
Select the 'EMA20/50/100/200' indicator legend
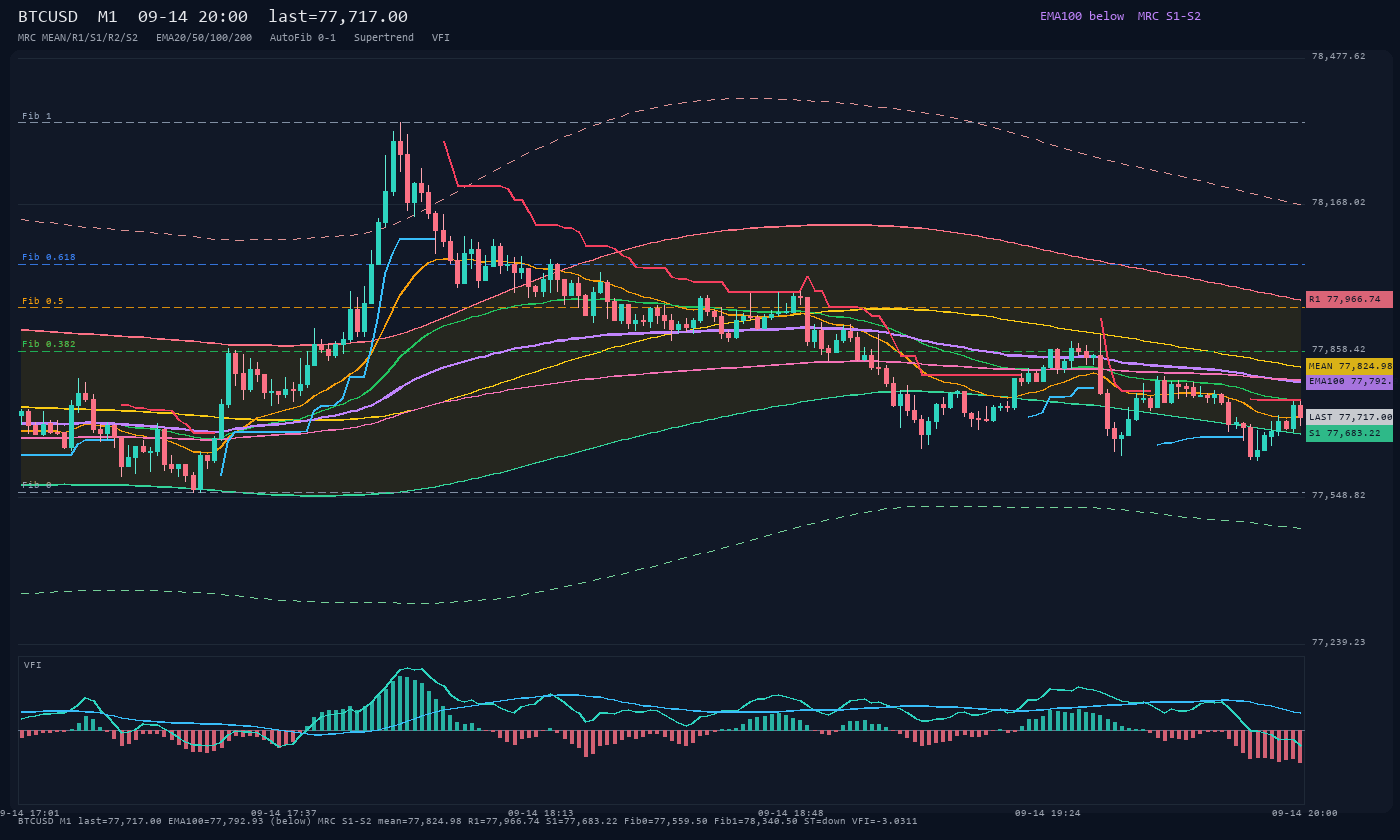pos(204,37)
